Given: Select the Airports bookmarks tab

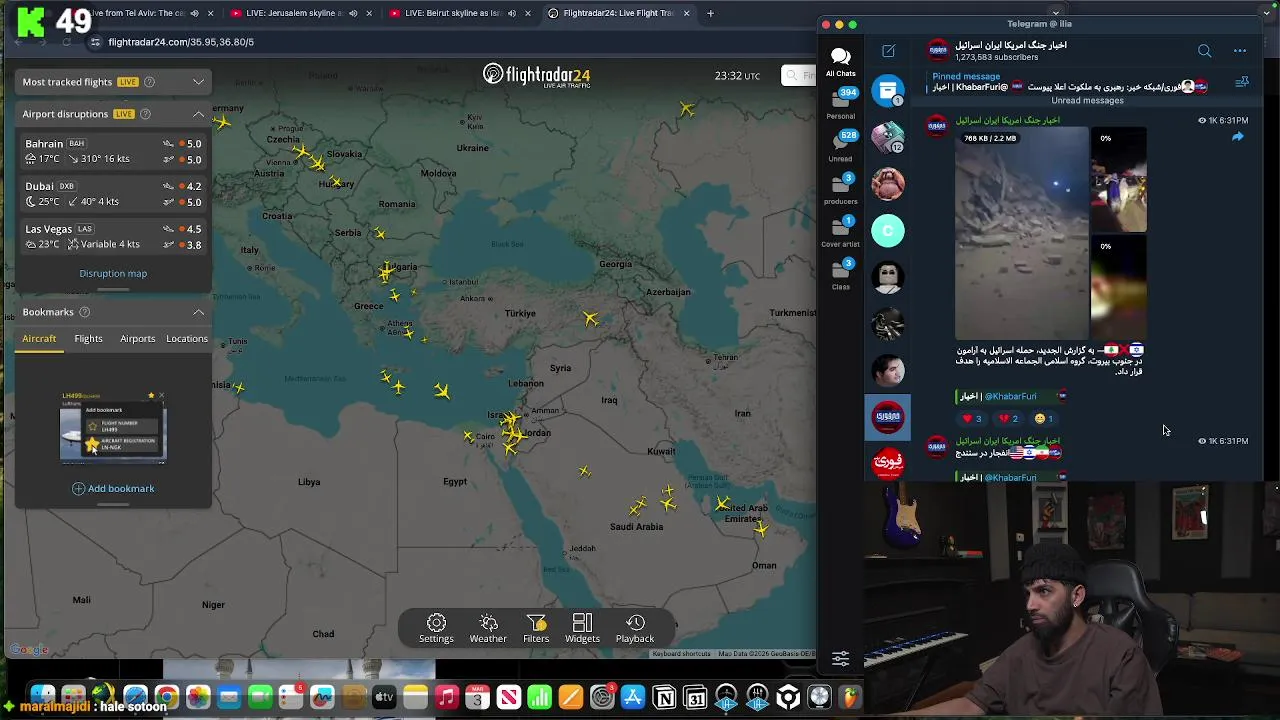Looking at the screenshot, I should (x=138, y=339).
